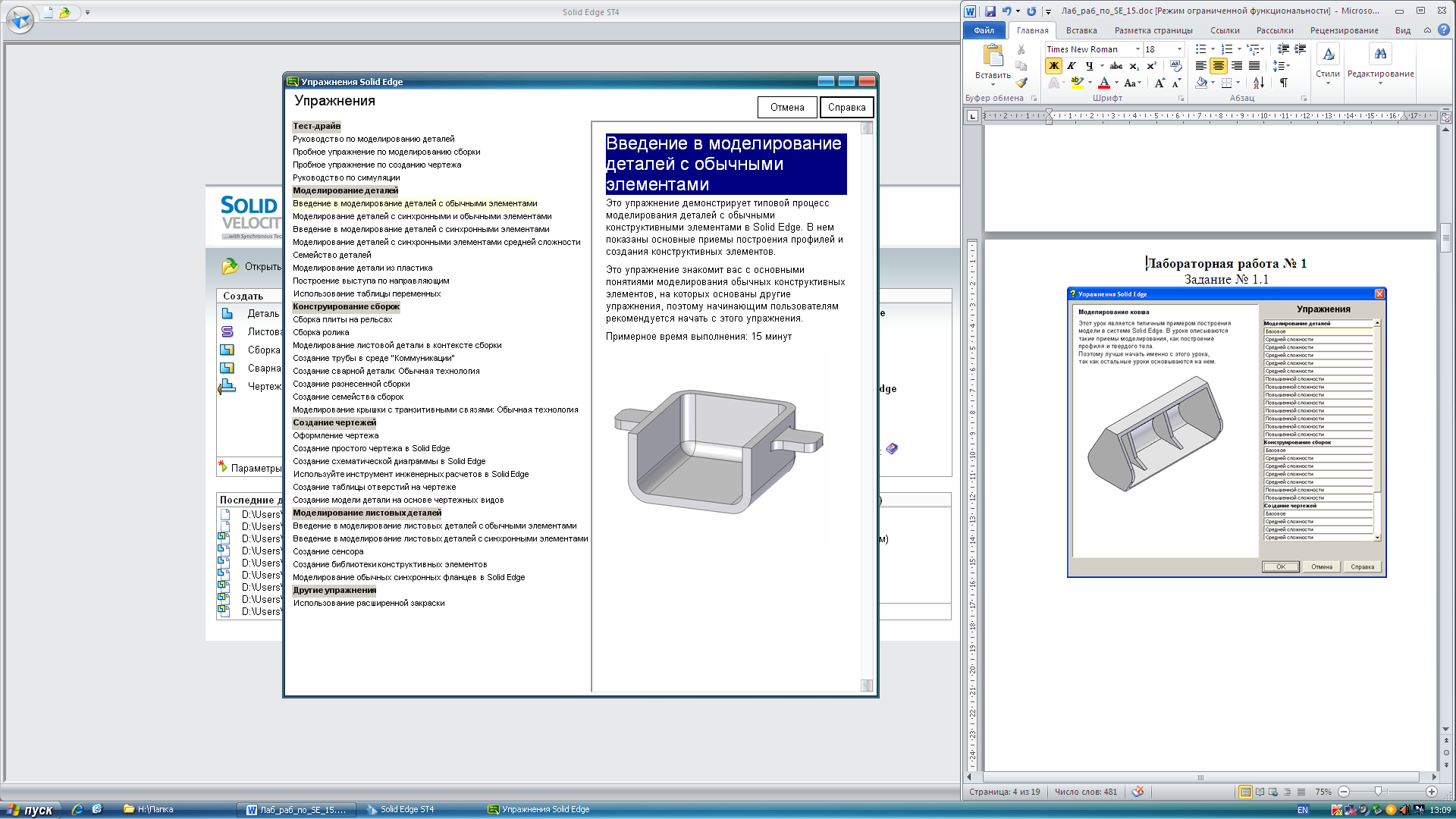Toggle justified text alignment in Word
Image resolution: width=1456 pixels, height=819 pixels.
[1254, 66]
